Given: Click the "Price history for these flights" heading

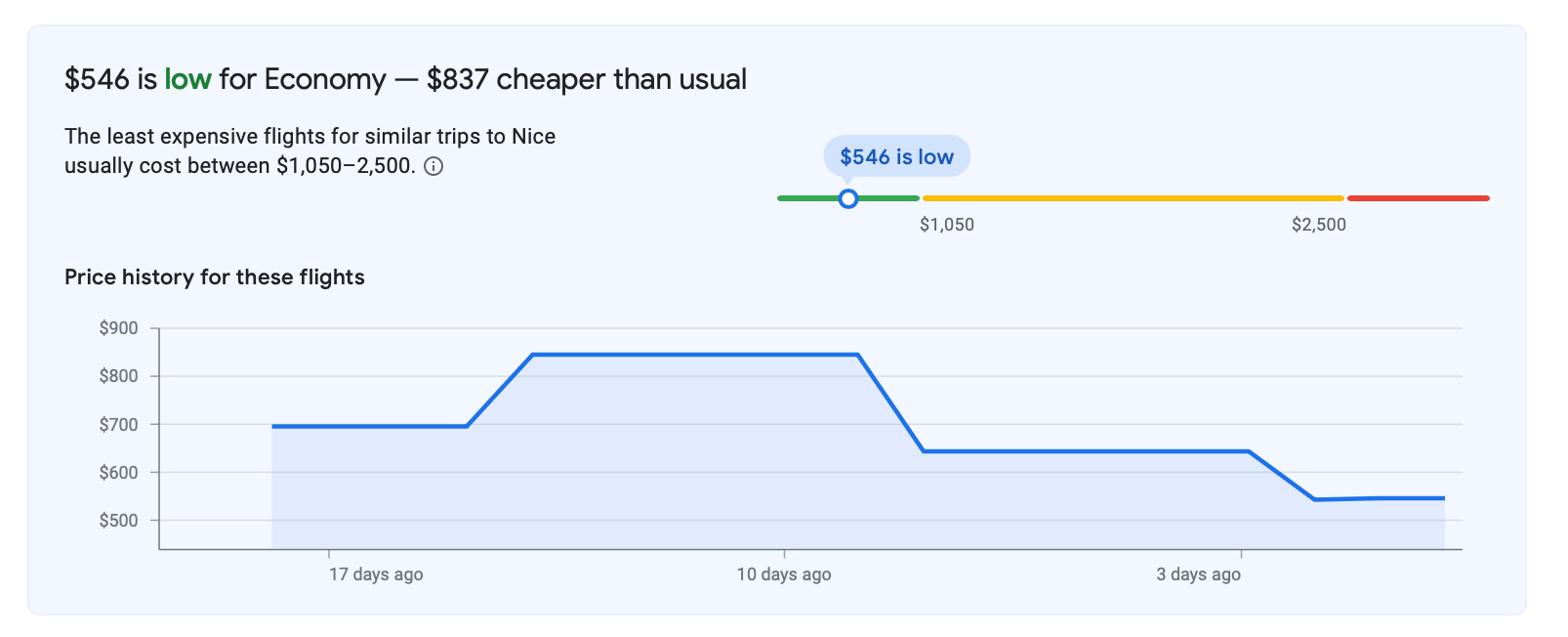Looking at the screenshot, I should click(215, 277).
